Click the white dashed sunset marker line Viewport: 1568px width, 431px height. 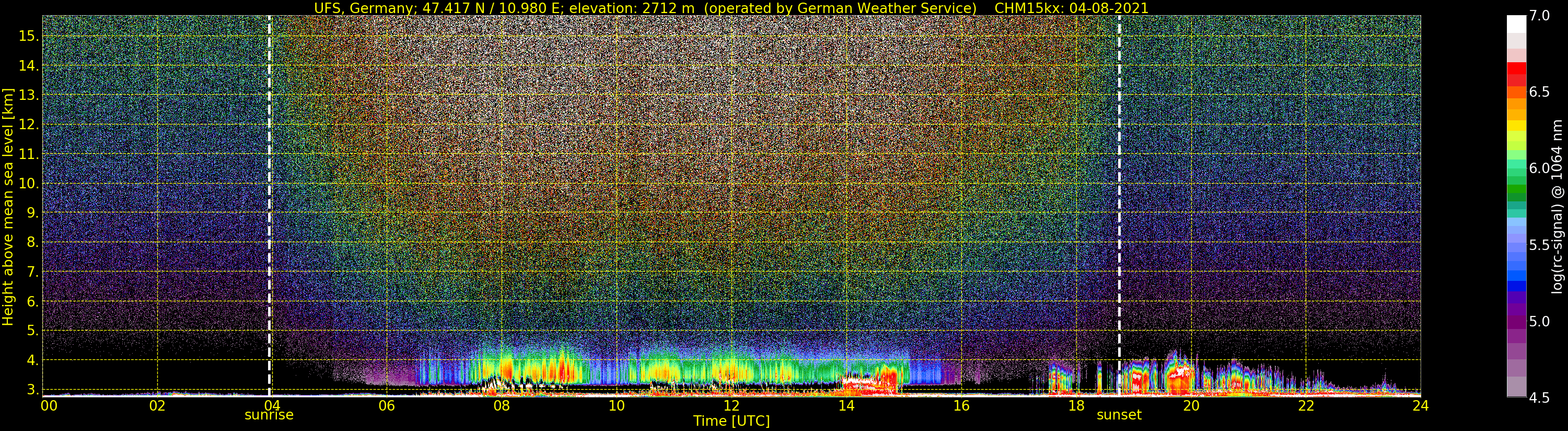[x=1119, y=206]
